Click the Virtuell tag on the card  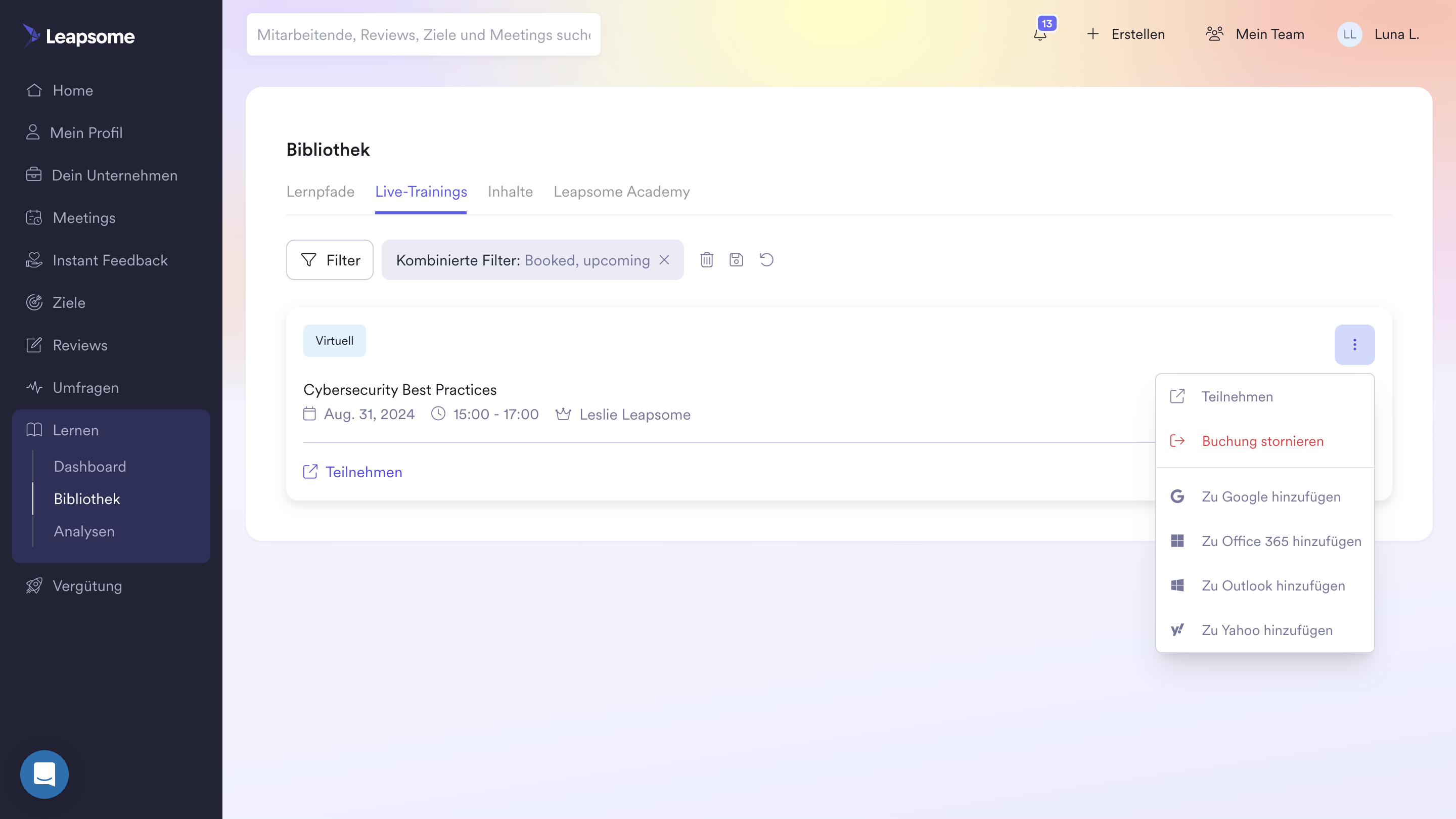click(335, 340)
